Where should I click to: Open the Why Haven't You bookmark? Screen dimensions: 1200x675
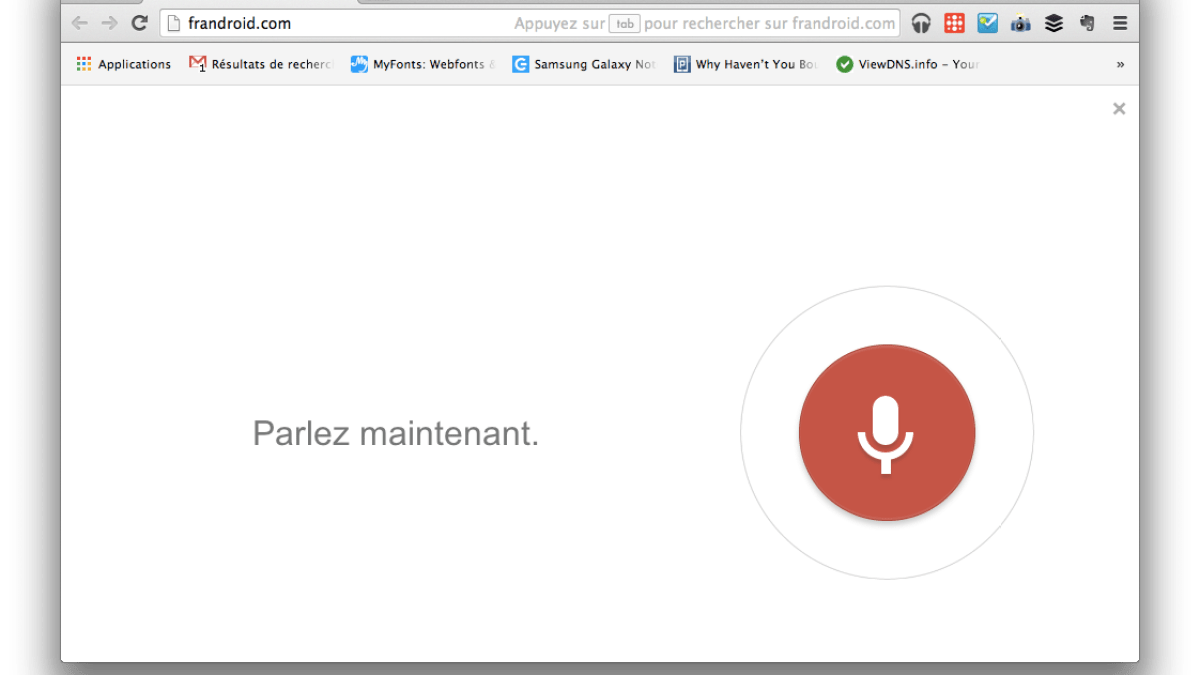coord(746,64)
